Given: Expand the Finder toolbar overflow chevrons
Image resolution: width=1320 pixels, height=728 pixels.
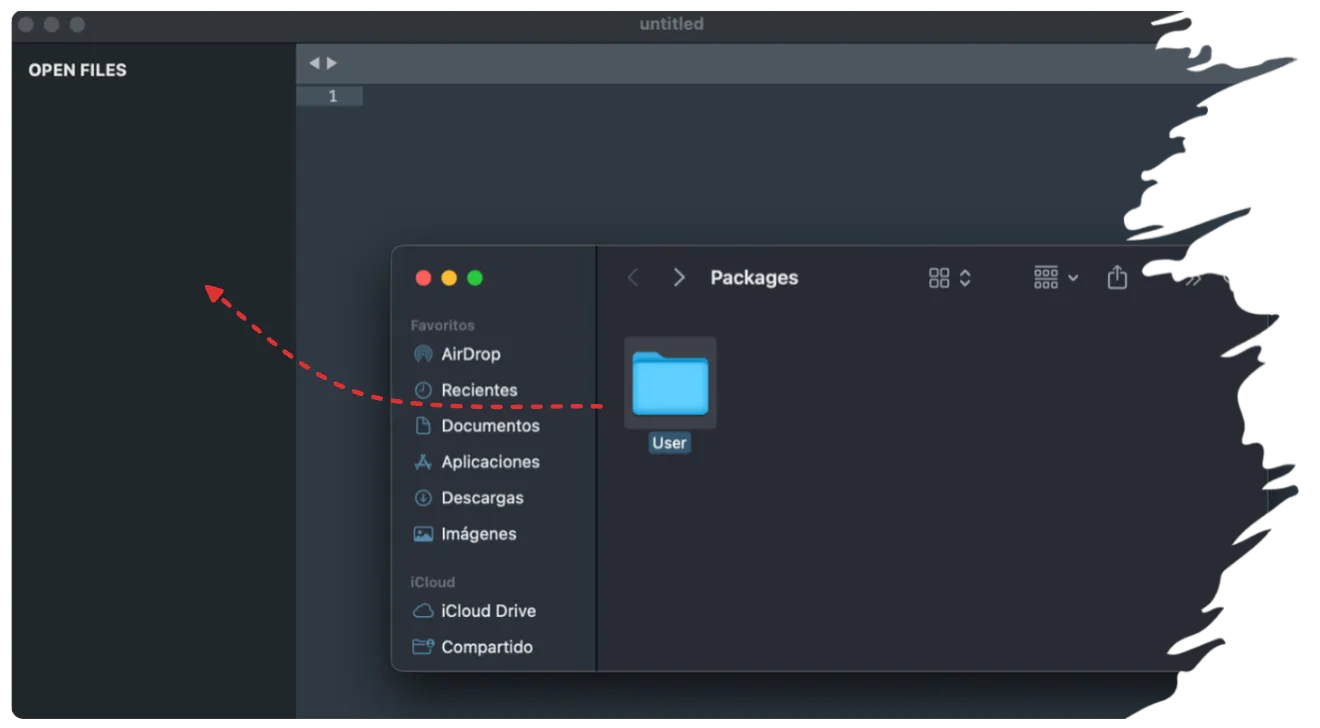Looking at the screenshot, I should click(1192, 279).
